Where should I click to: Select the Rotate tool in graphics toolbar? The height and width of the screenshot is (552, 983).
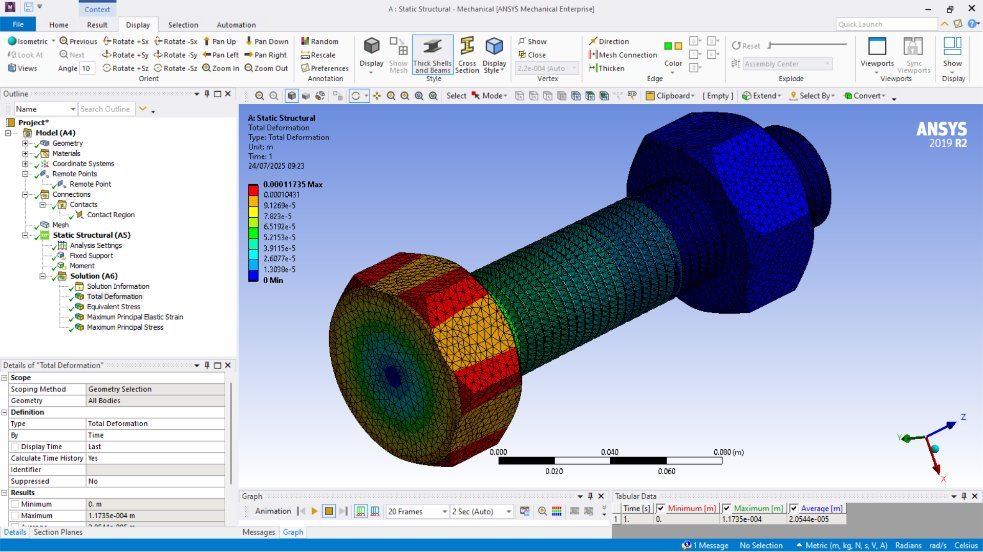point(355,96)
